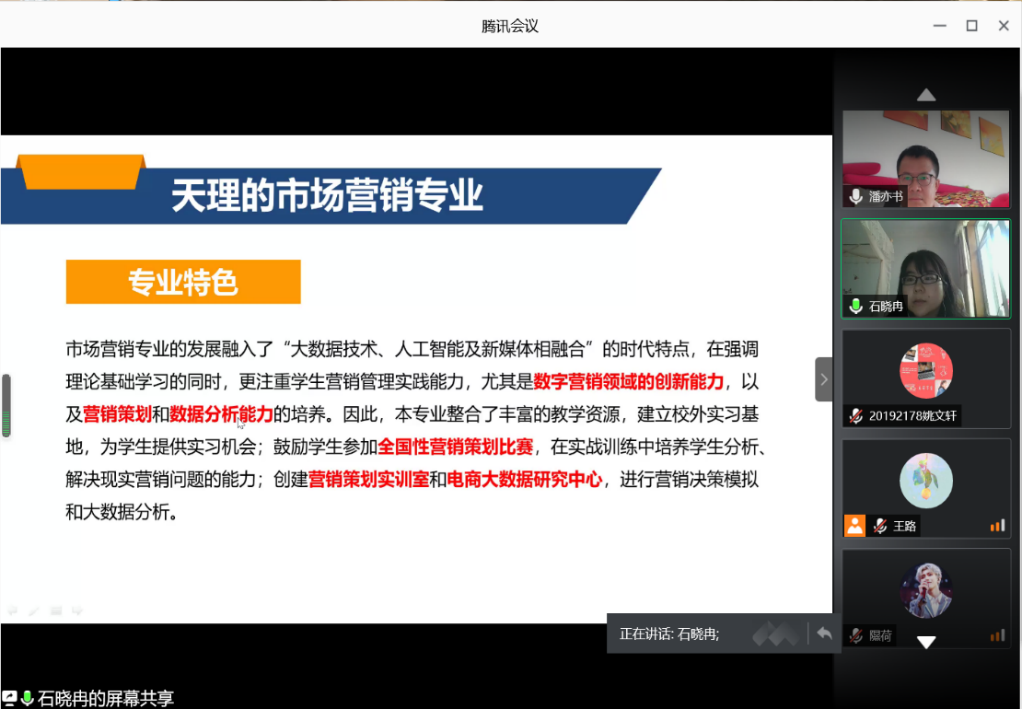Click the screen share icon at bottom left
Screen dimensions: 1022x709
click(10, 698)
